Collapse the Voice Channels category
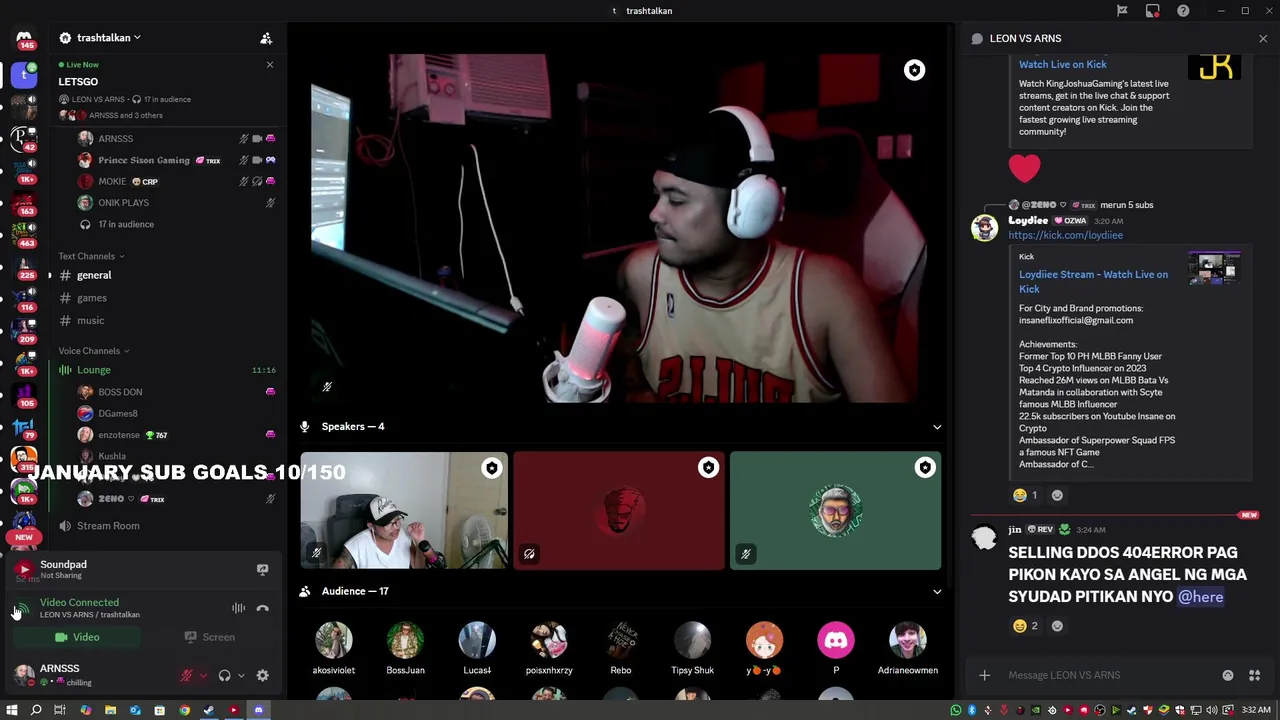This screenshot has height=720, width=1280. pyautogui.click(x=94, y=351)
